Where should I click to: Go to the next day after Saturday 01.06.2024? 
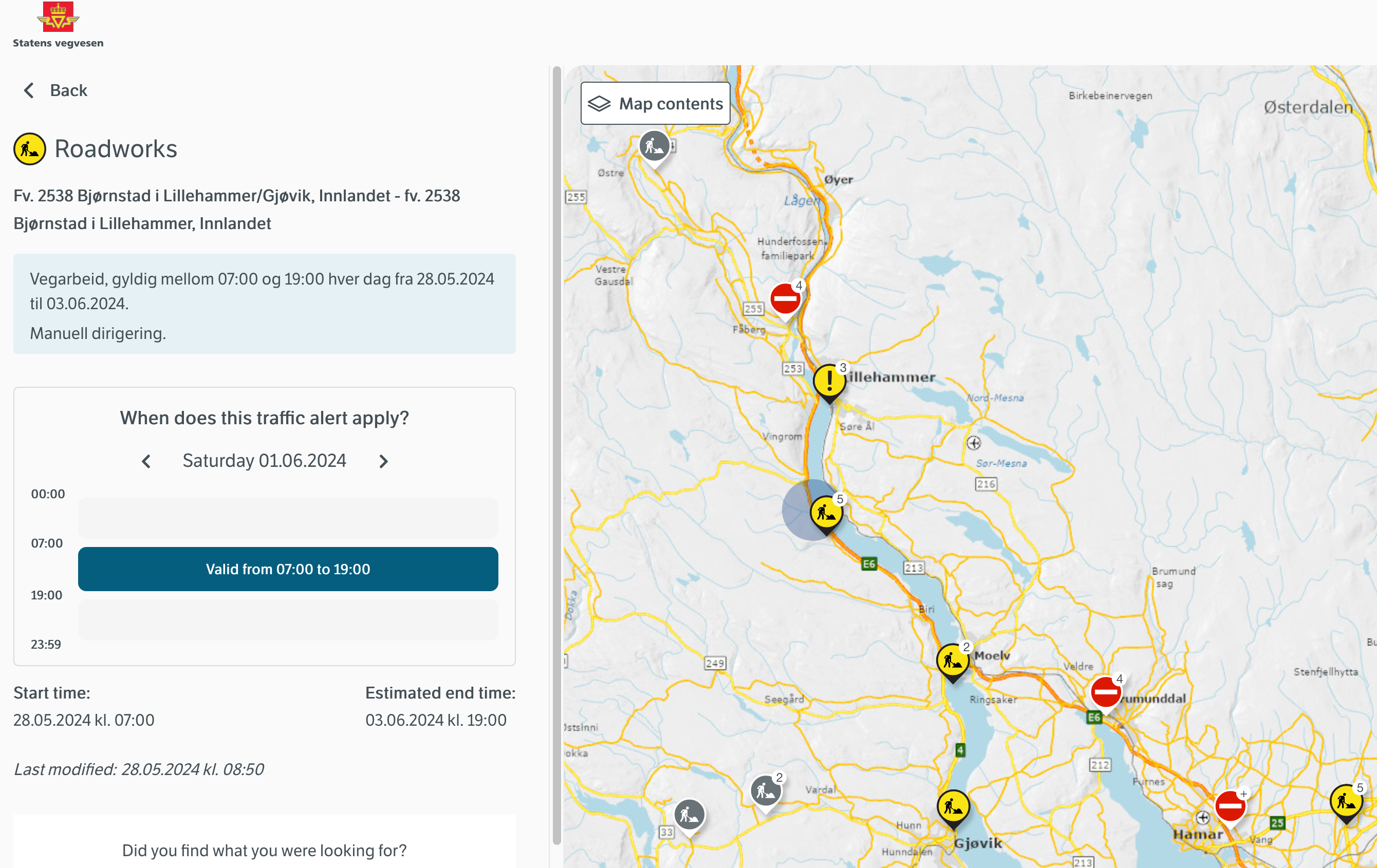383,461
